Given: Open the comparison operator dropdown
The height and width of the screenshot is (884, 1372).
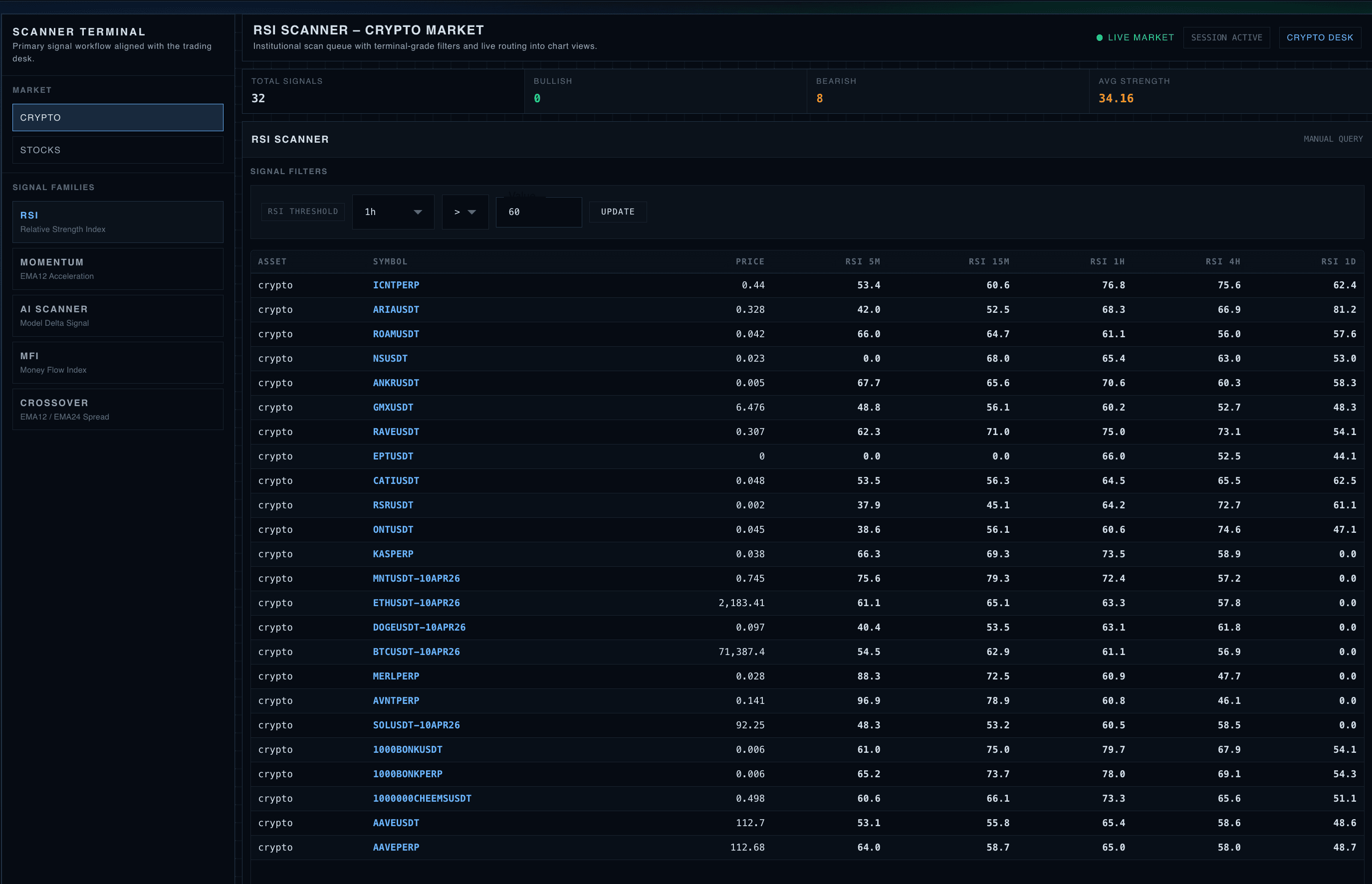Looking at the screenshot, I should pyautogui.click(x=465, y=212).
